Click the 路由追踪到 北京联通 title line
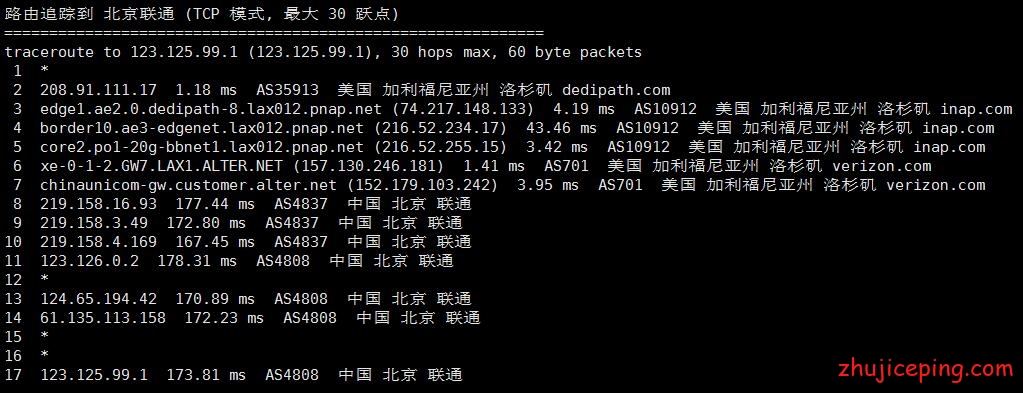 (202, 14)
